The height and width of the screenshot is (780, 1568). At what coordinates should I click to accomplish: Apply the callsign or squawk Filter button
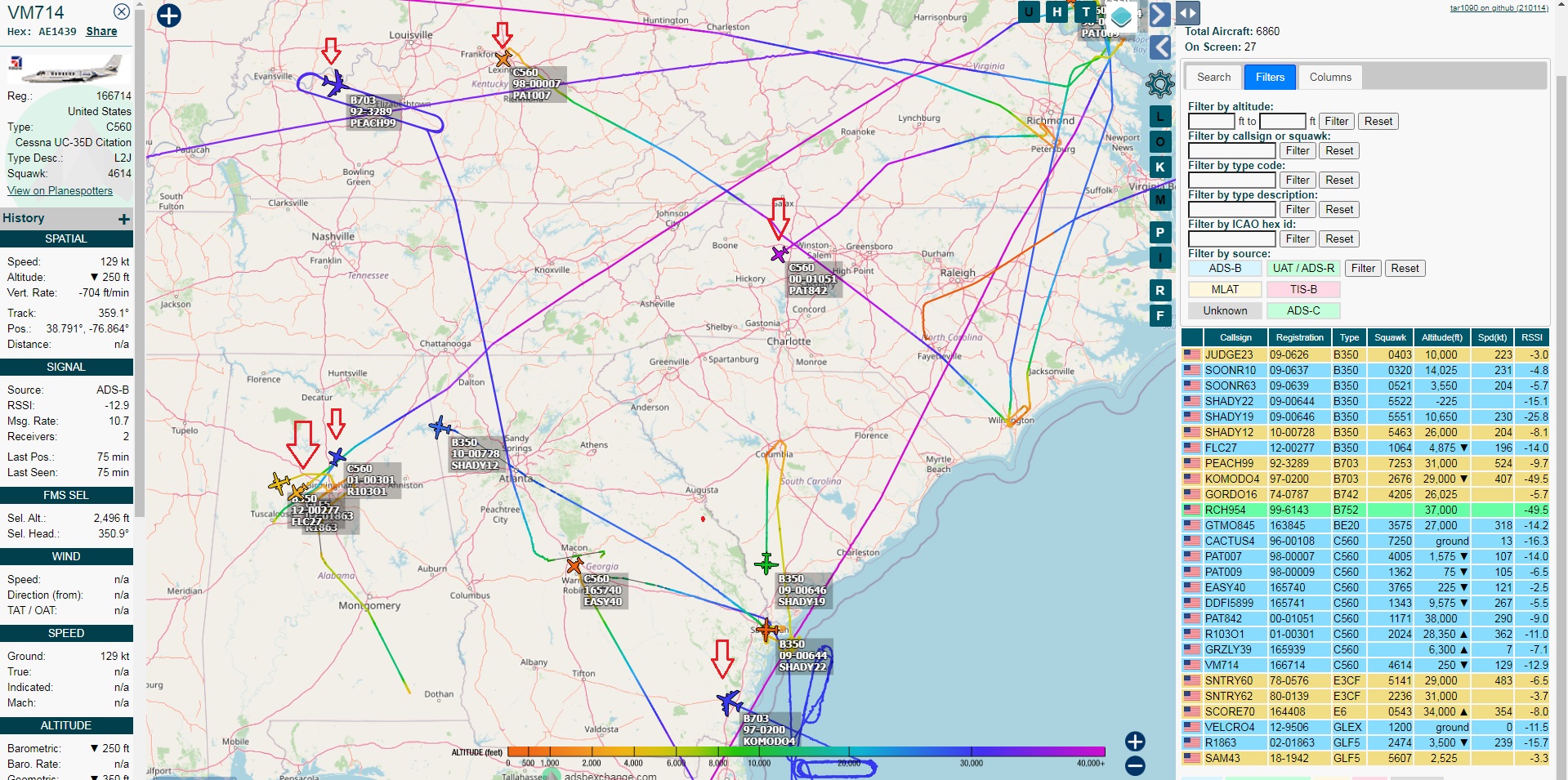[1298, 150]
